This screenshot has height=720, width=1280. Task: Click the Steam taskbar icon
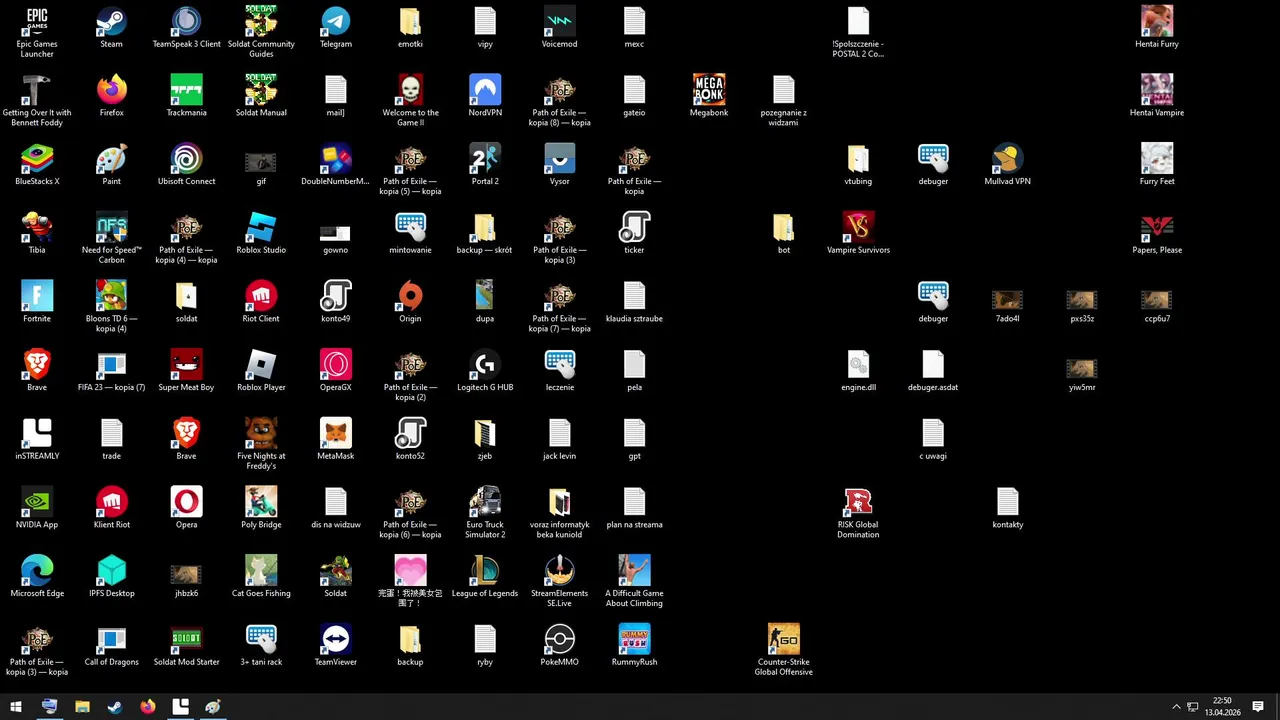click(115, 706)
